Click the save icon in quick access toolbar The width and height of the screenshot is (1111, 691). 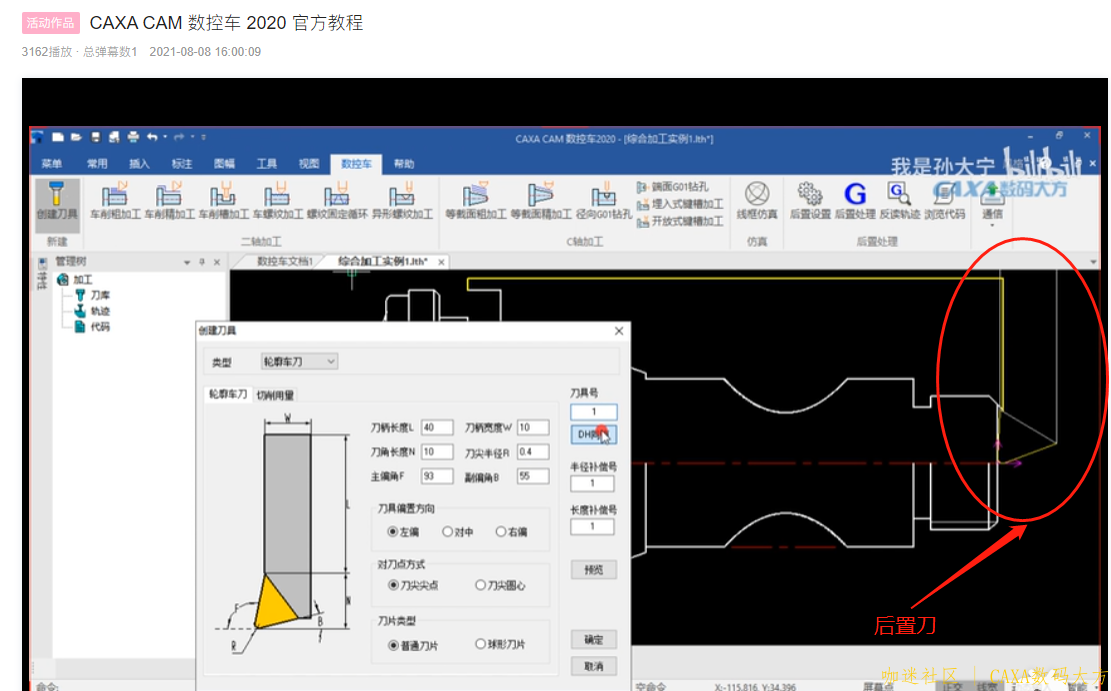[96, 137]
